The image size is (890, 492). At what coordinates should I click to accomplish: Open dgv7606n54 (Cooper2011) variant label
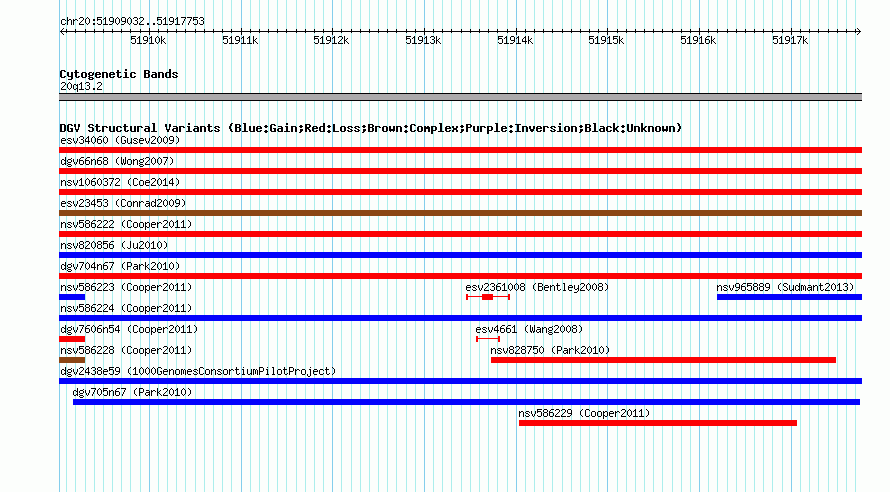point(129,329)
